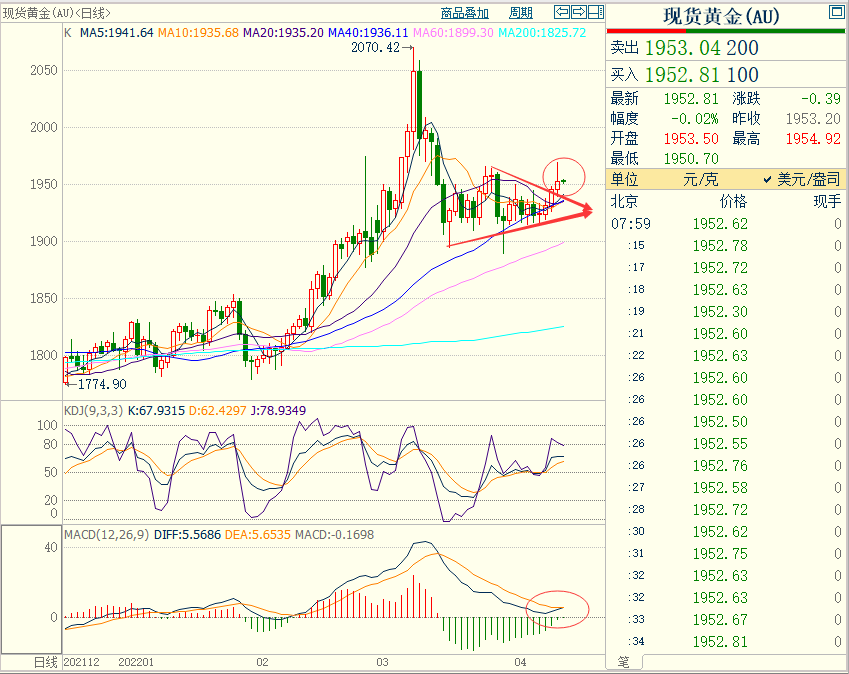The height and width of the screenshot is (674, 849).
Task: Click chart title 现货黄金(AU)<日线>
Action: [56, 13]
